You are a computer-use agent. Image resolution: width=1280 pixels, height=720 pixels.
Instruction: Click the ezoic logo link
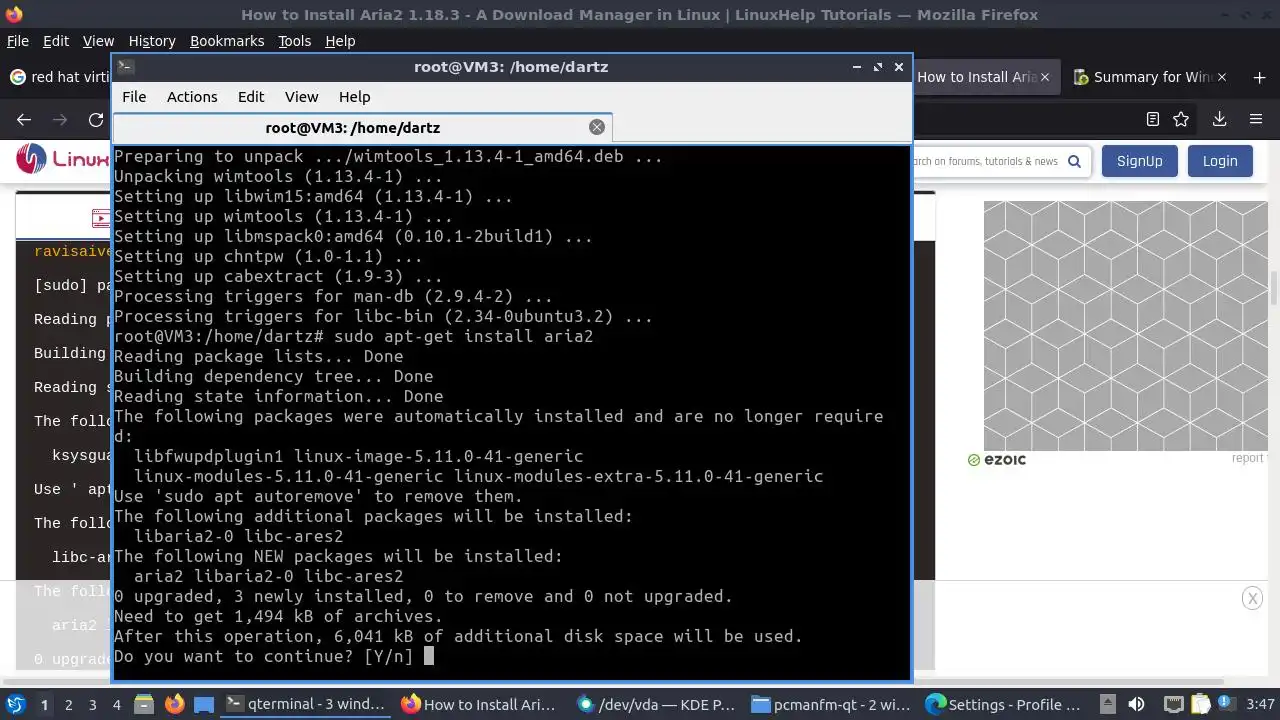(x=997, y=460)
